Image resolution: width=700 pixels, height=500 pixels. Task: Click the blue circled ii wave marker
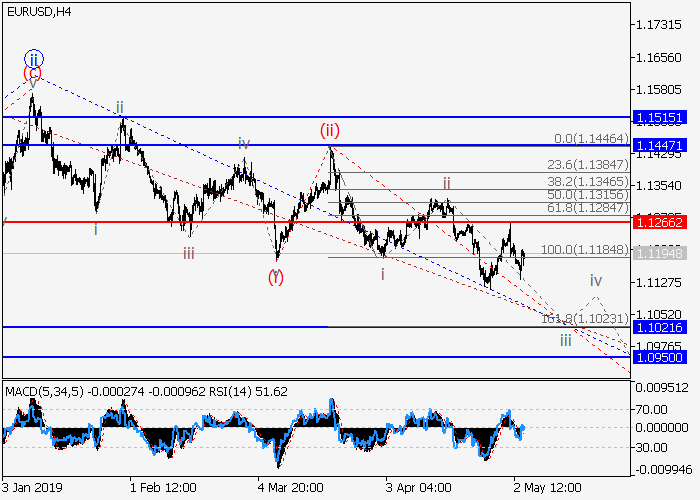click(33, 58)
